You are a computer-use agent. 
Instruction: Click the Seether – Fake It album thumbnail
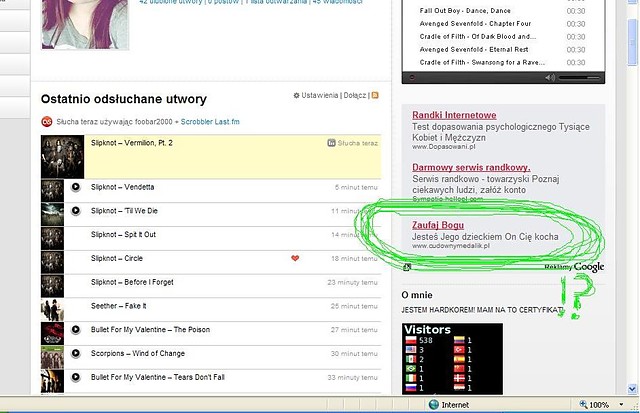coord(52,310)
